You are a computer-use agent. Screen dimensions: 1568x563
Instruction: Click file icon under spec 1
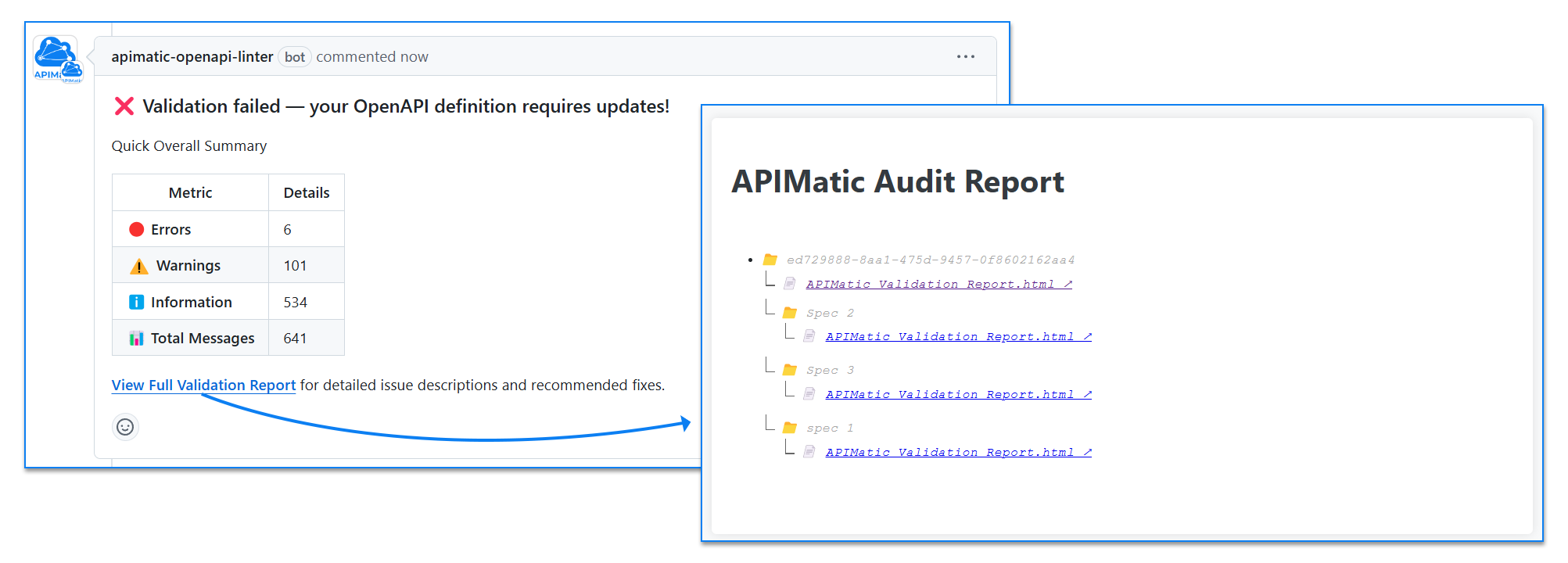pos(809,452)
